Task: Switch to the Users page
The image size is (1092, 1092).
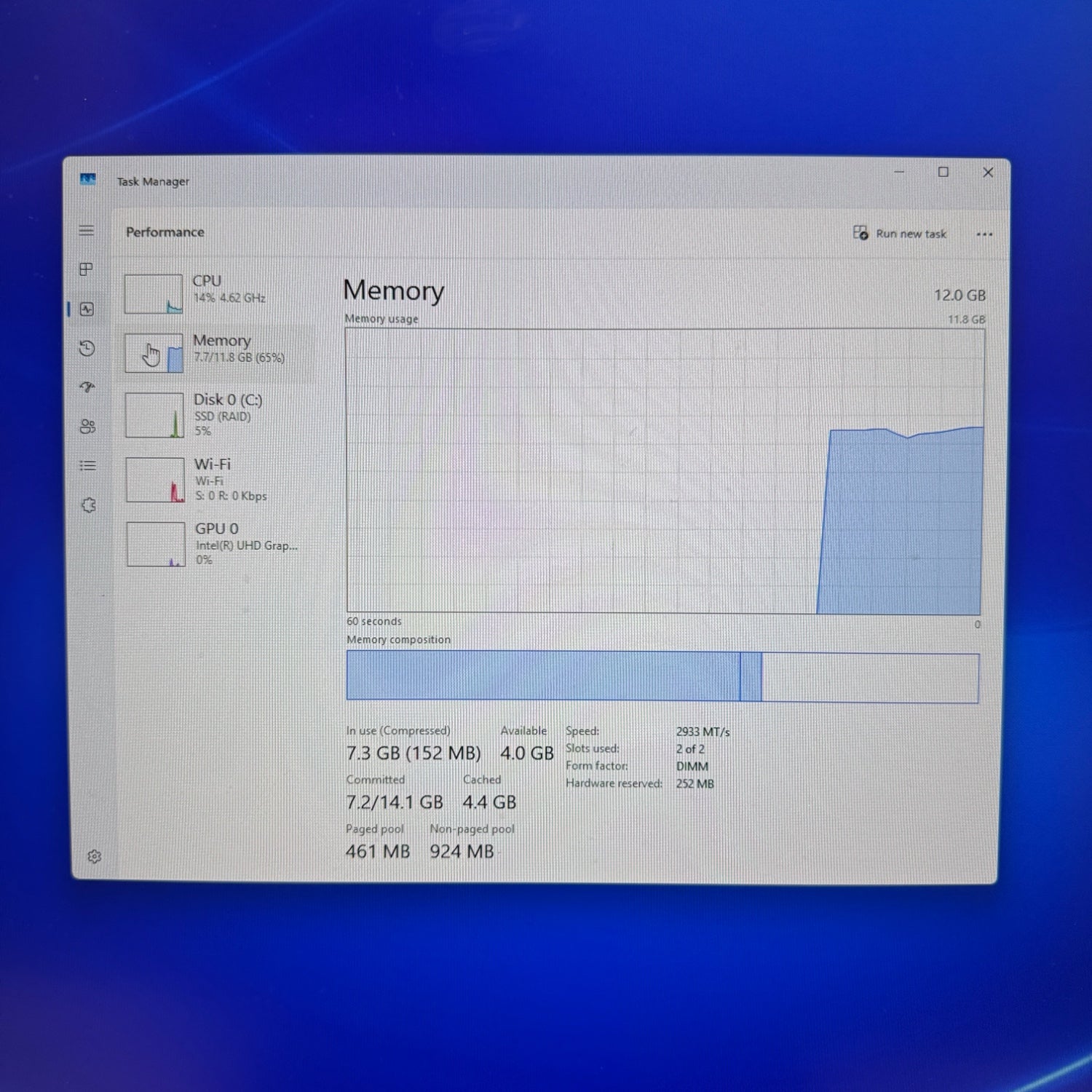Action: tap(87, 427)
